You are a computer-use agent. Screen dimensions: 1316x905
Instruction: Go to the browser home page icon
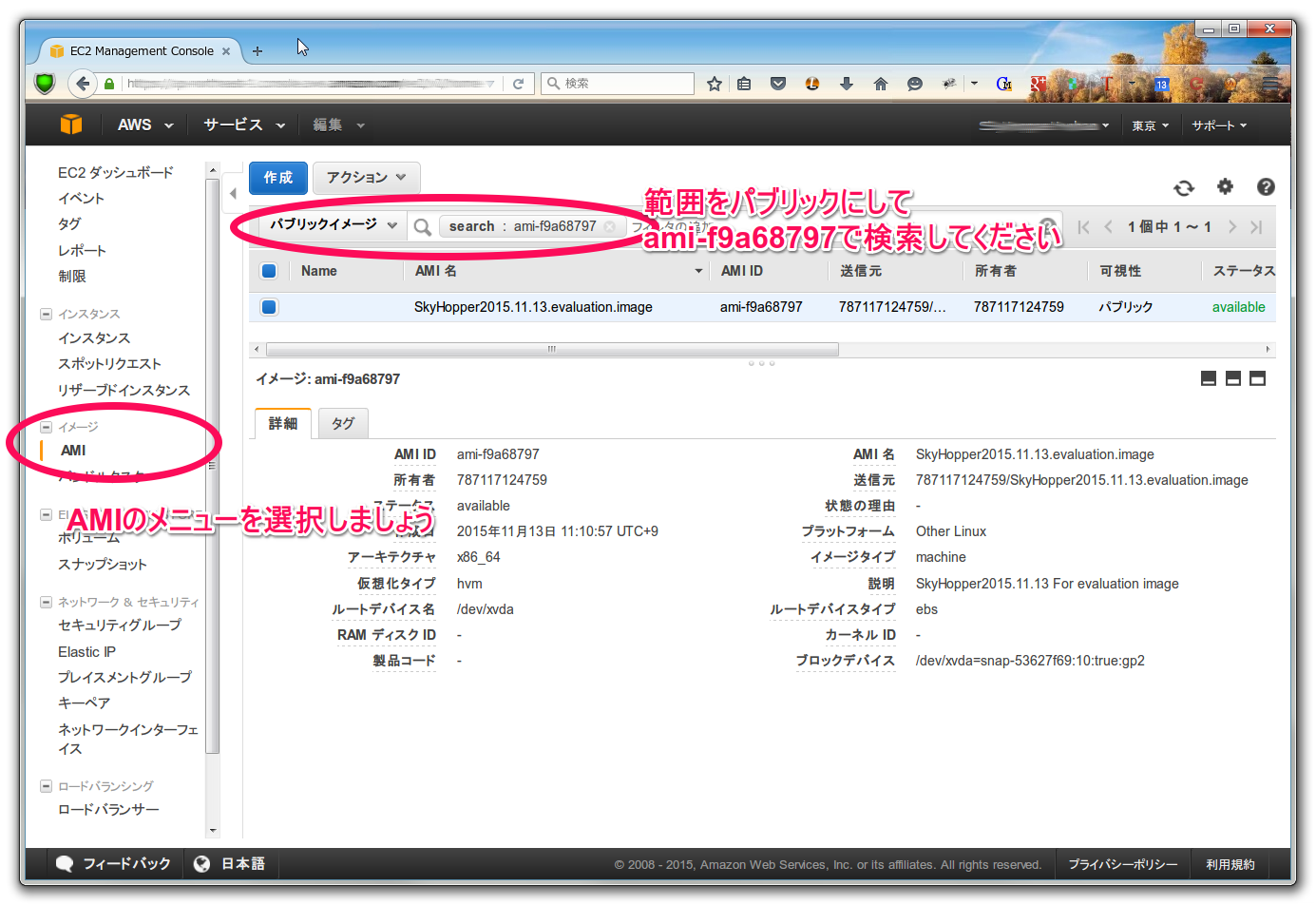(x=881, y=84)
